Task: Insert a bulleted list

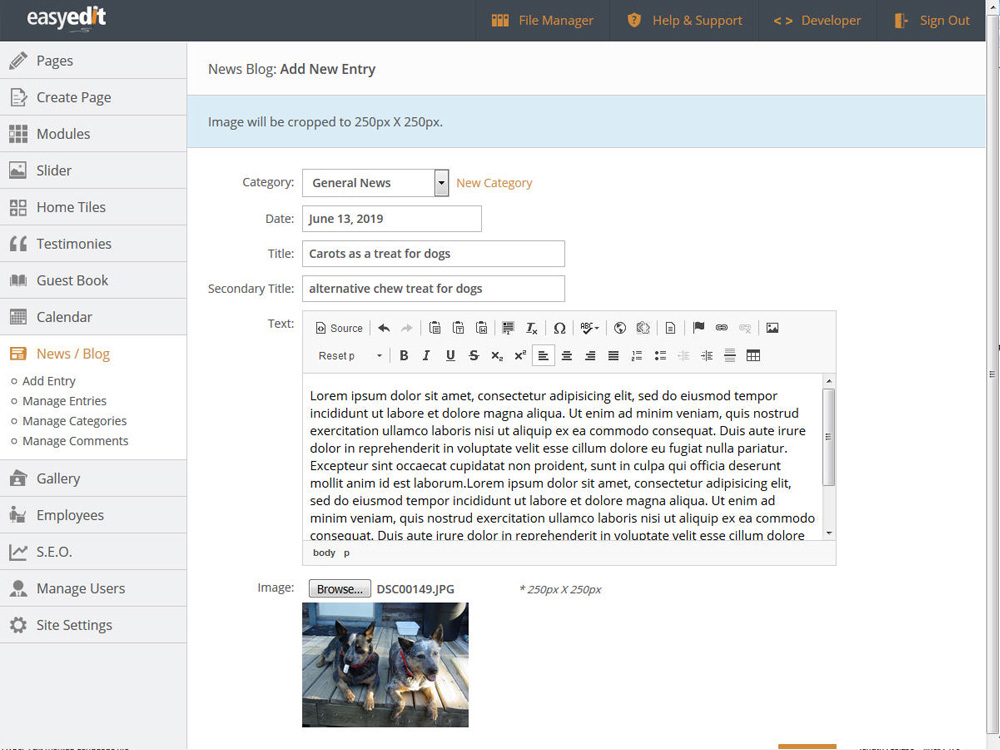Action: [x=660, y=355]
